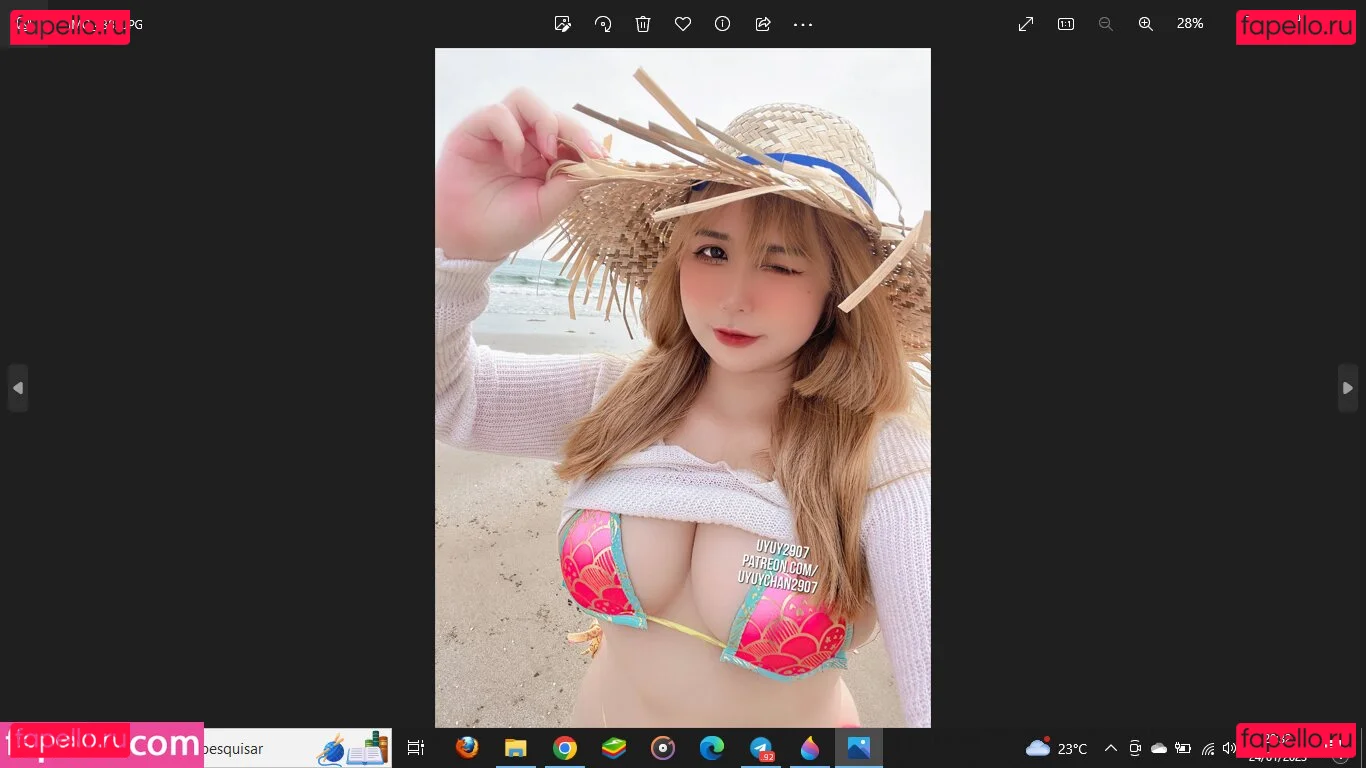Open the current zoom level selector
The width and height of the screenshot is (1366, 768).
pos(1189,24)
